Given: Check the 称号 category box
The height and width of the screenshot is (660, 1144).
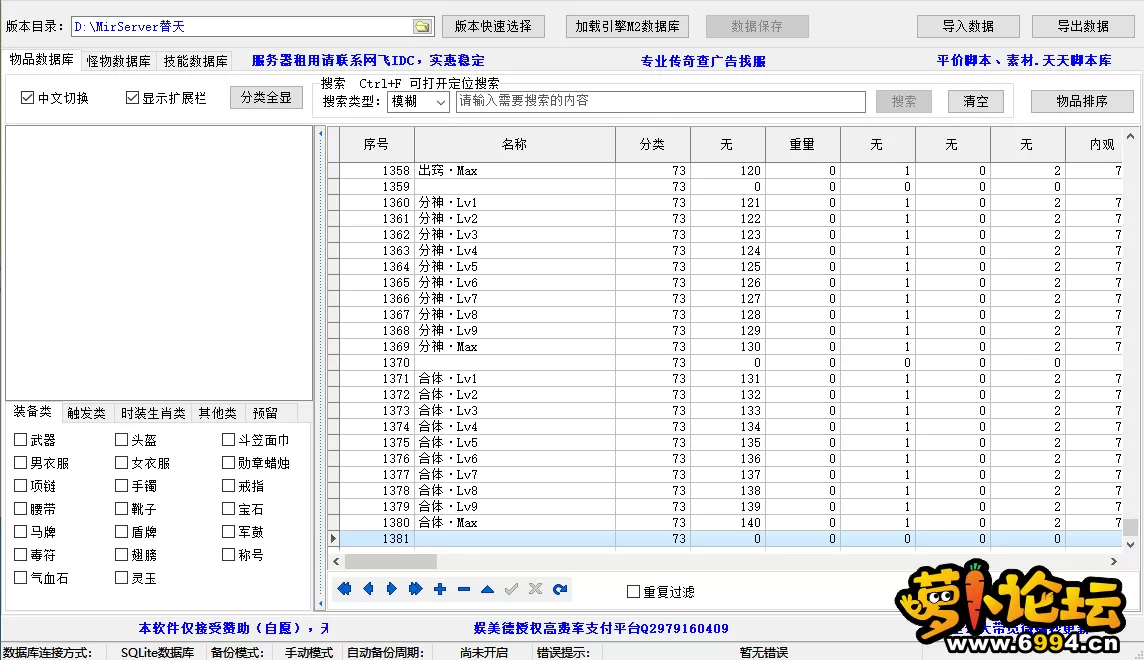Looking at the screenshot, I should pyautogui.click(x=228, y=555).
